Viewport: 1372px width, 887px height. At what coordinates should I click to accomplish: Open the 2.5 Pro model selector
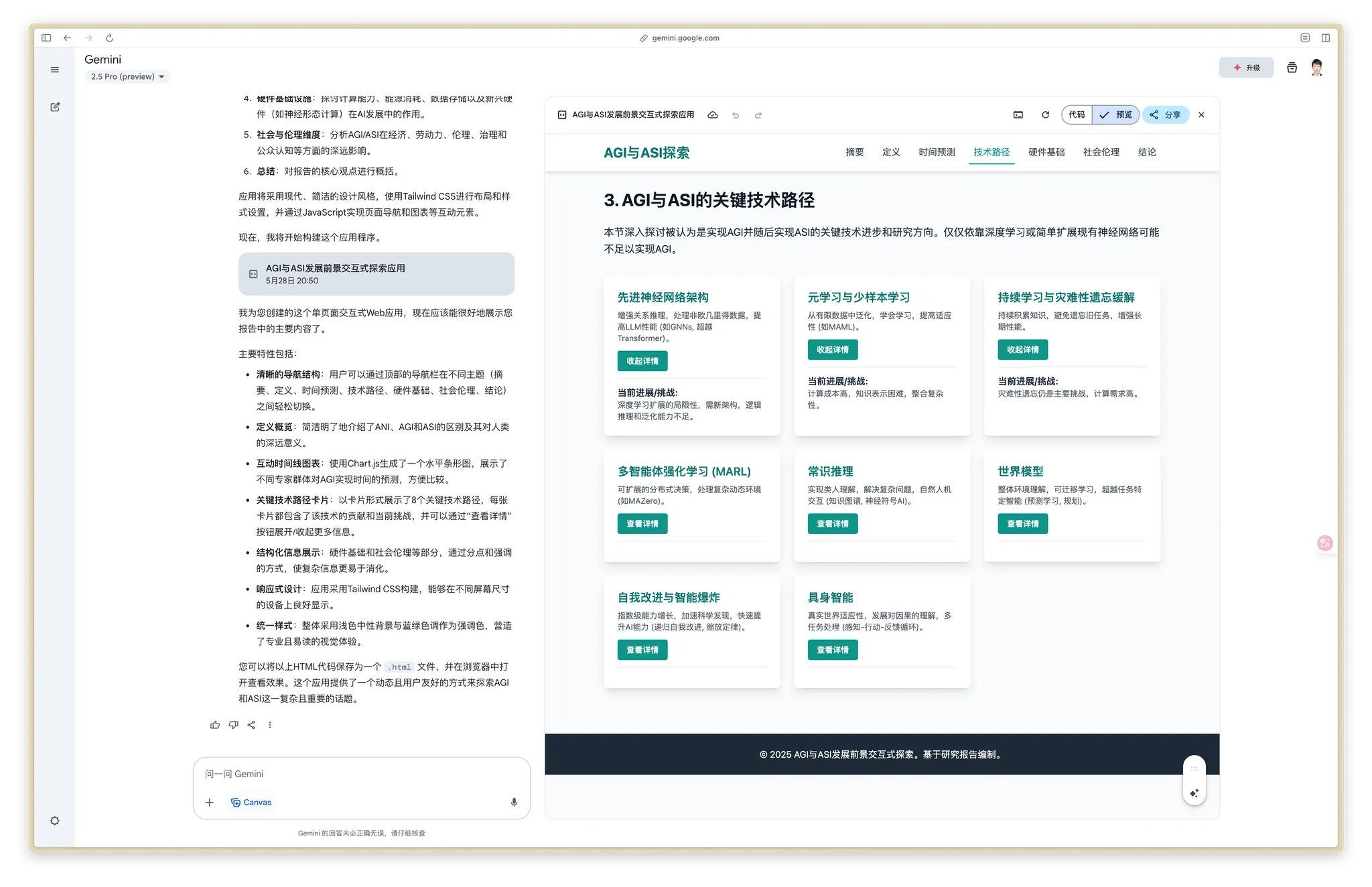127,76
